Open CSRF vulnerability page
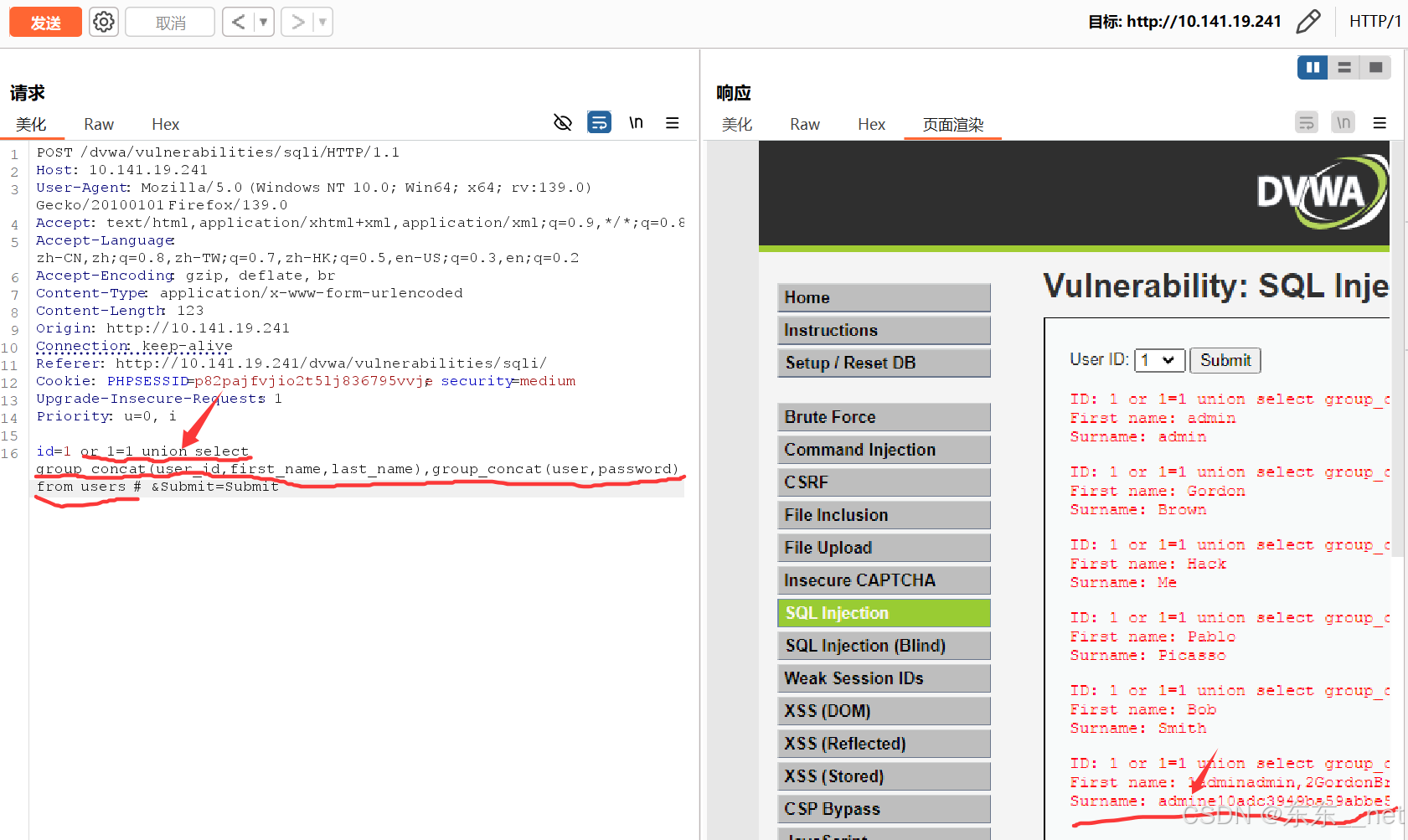This screenshot has height=840, width=1408. (x=884, y=482)
